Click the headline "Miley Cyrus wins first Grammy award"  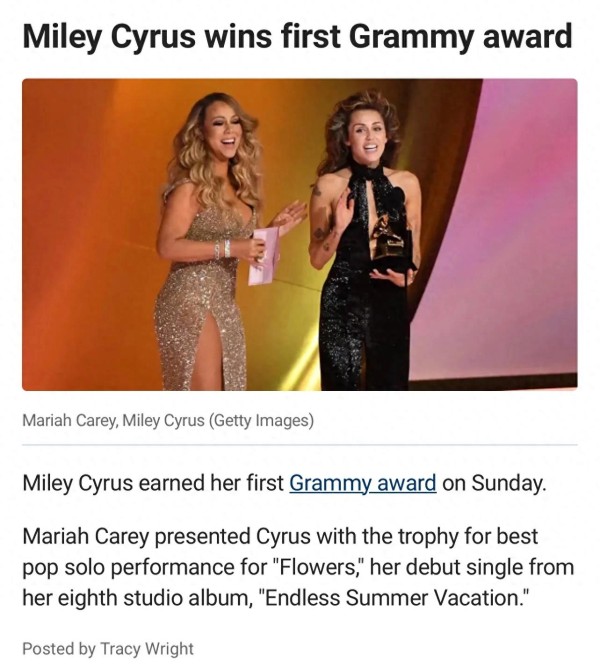297,36
